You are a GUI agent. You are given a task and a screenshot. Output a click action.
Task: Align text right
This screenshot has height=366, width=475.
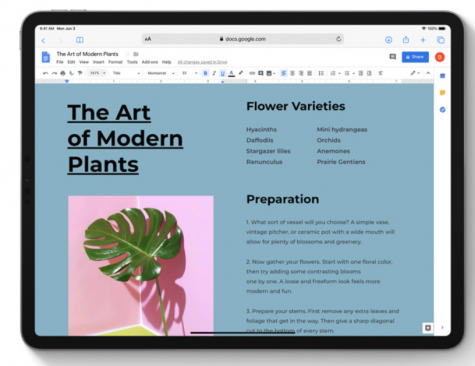click(301, 73)
